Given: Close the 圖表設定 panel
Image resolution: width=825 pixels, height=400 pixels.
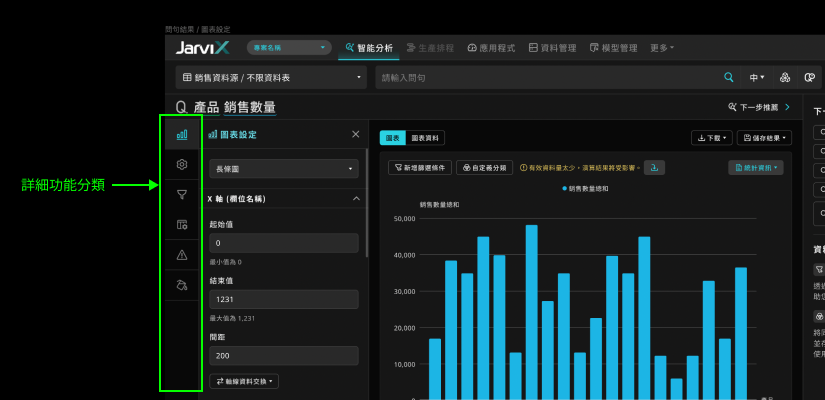Looking at the screenshot, I should (356, 134).
